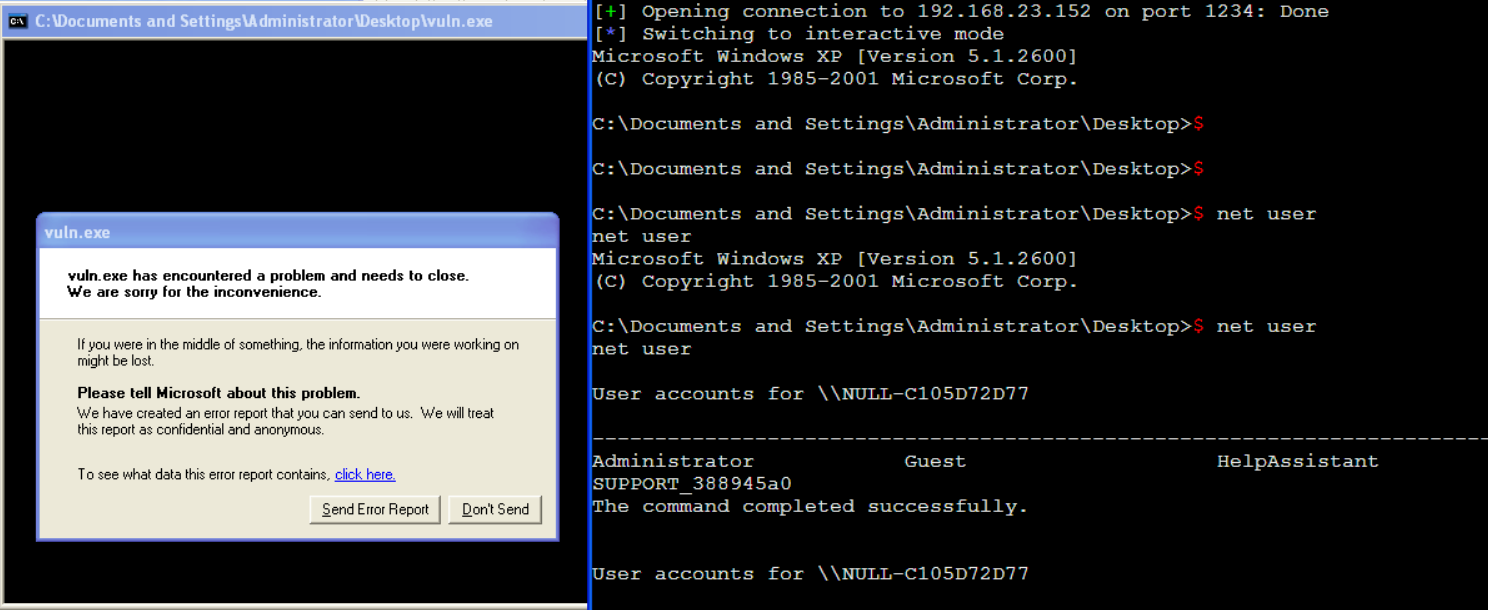Open the 'click here' error report link
Viewport: 1488px width, 610px height.
tap(365, 474)
